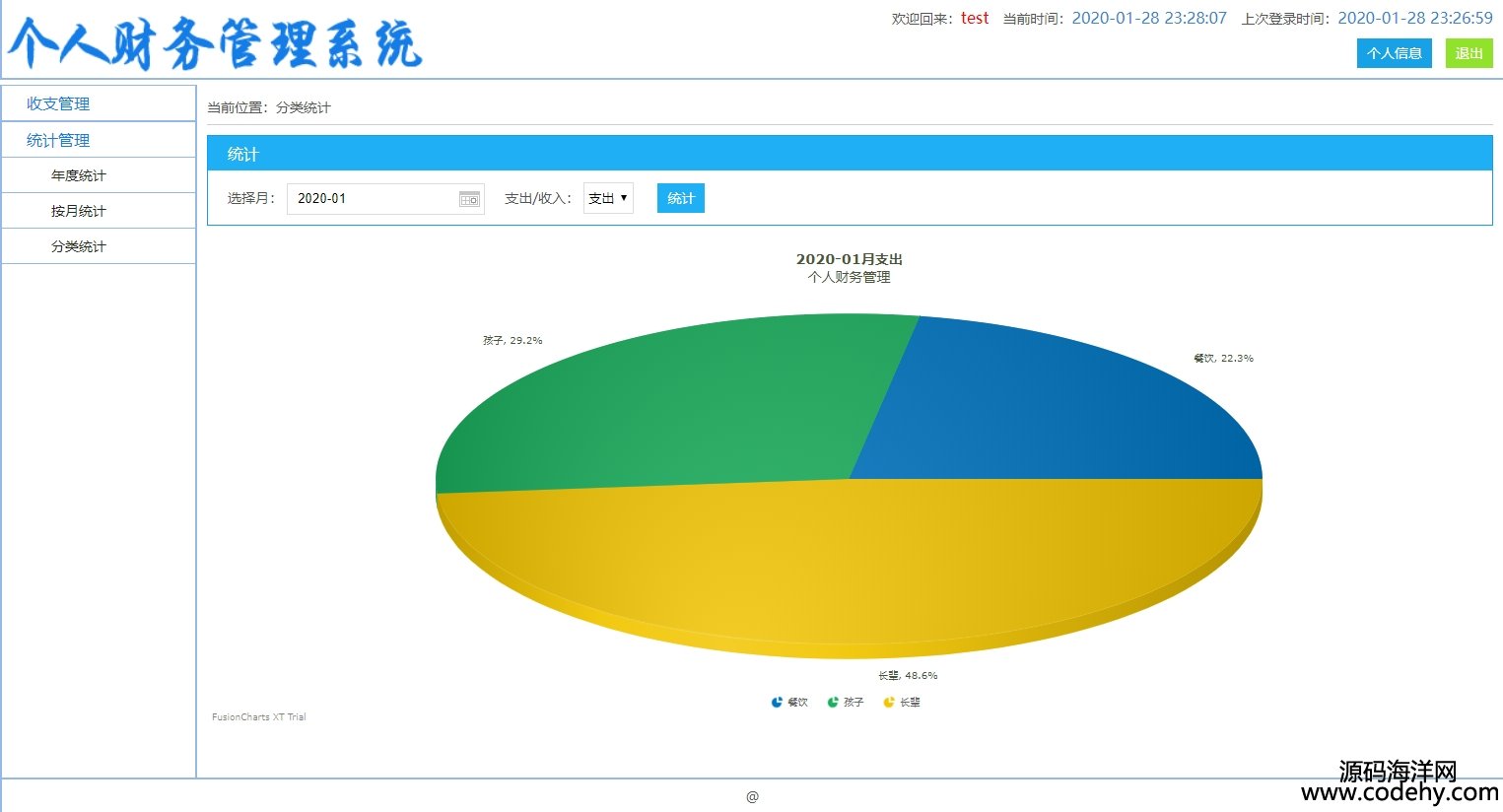Click the 当前位置: 分类统计 breadcrumb
1503x812 pixels.
[269, 107]
